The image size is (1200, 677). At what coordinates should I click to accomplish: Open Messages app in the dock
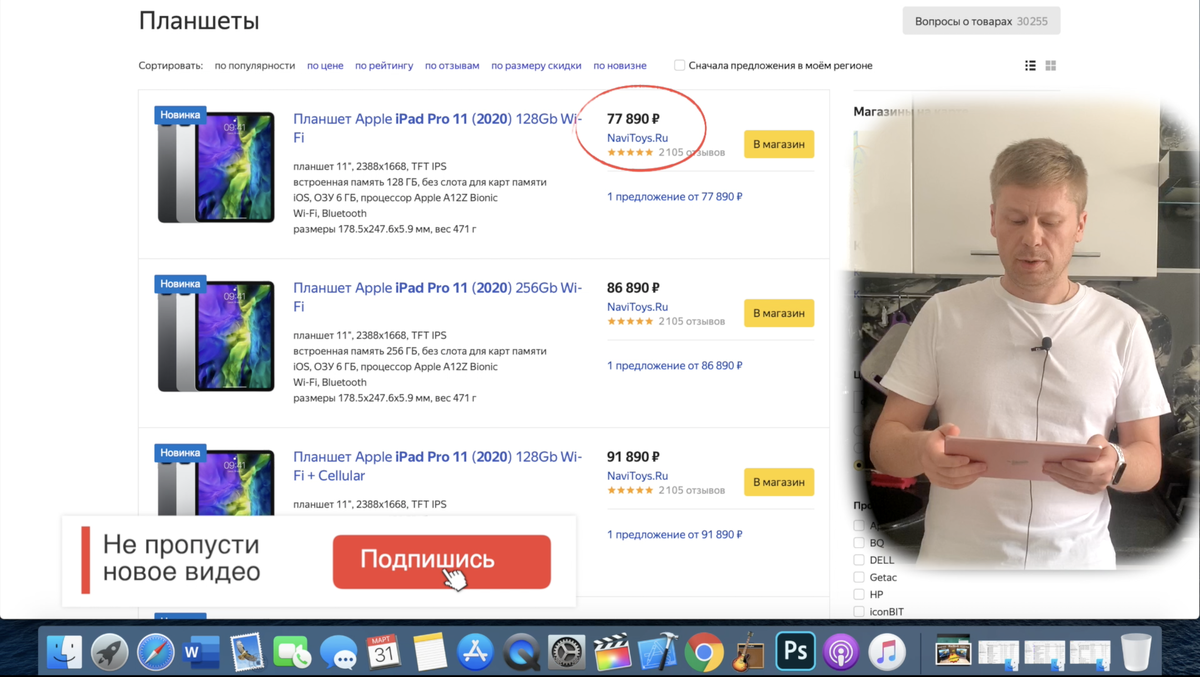pos(338,652)
